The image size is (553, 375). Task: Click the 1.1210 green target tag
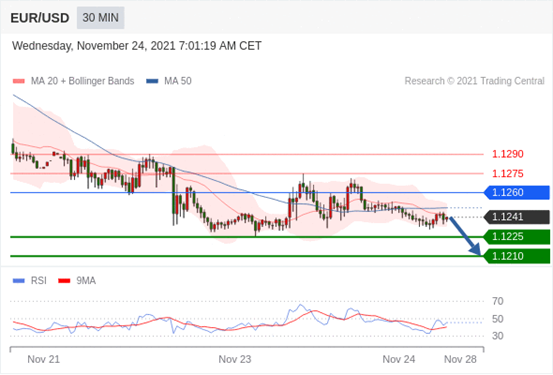516,256
